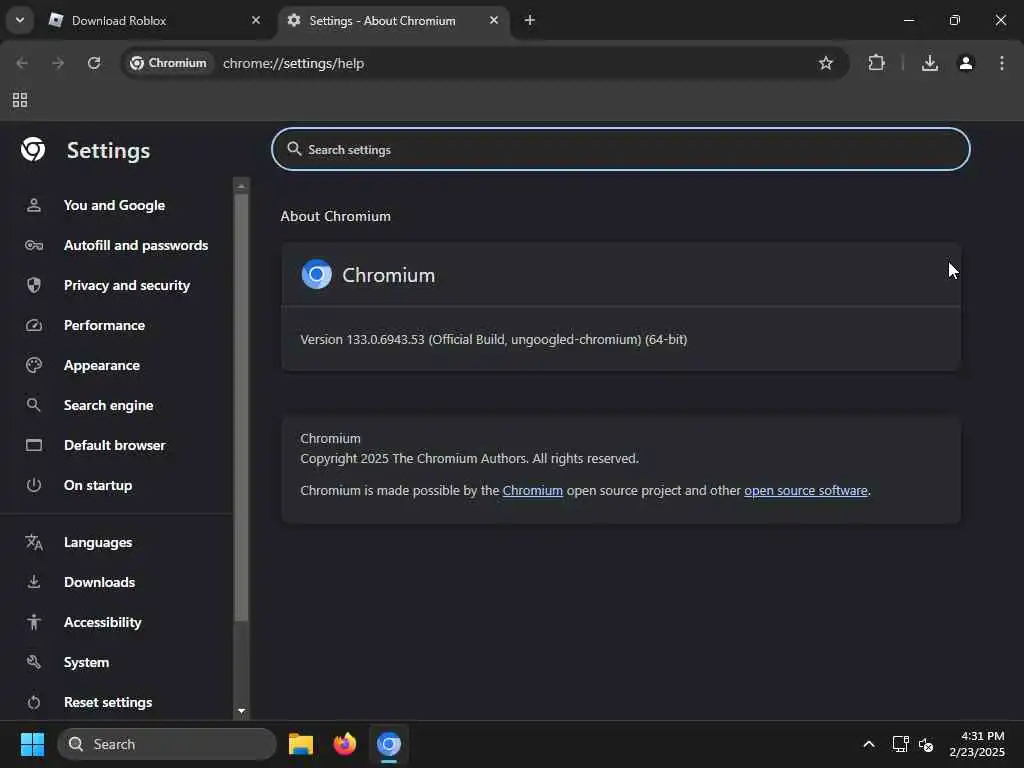Close the Settings - About Chromium tab

[494, 20]
